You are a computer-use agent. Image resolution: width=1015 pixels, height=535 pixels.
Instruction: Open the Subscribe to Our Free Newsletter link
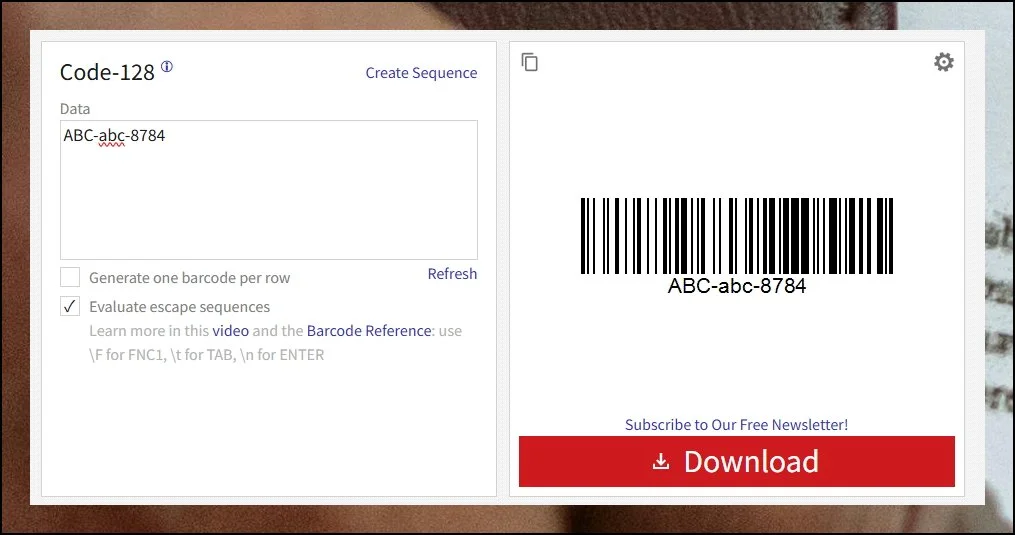[x=736, y=425]
